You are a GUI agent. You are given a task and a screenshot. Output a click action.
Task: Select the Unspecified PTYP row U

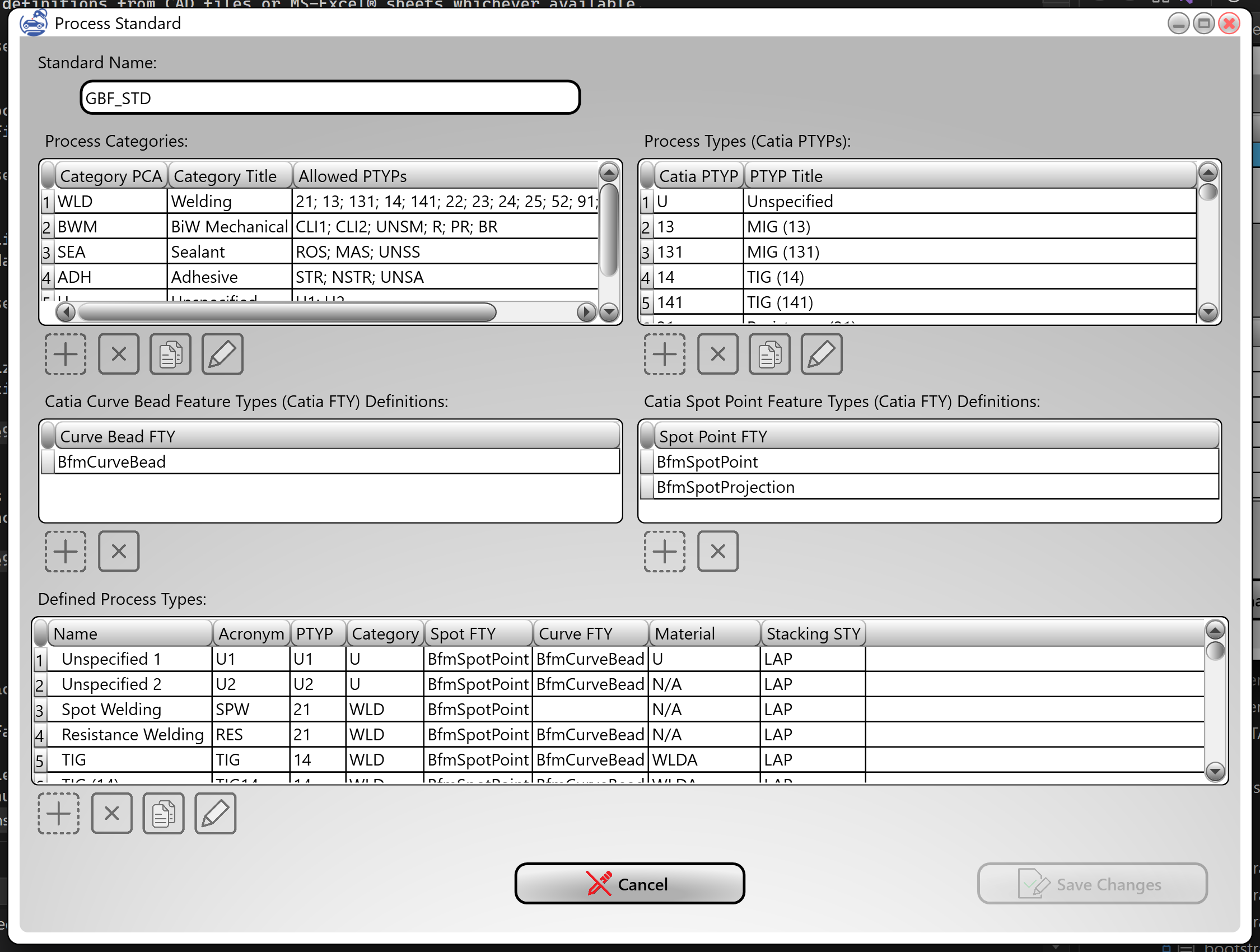[918, 201]
